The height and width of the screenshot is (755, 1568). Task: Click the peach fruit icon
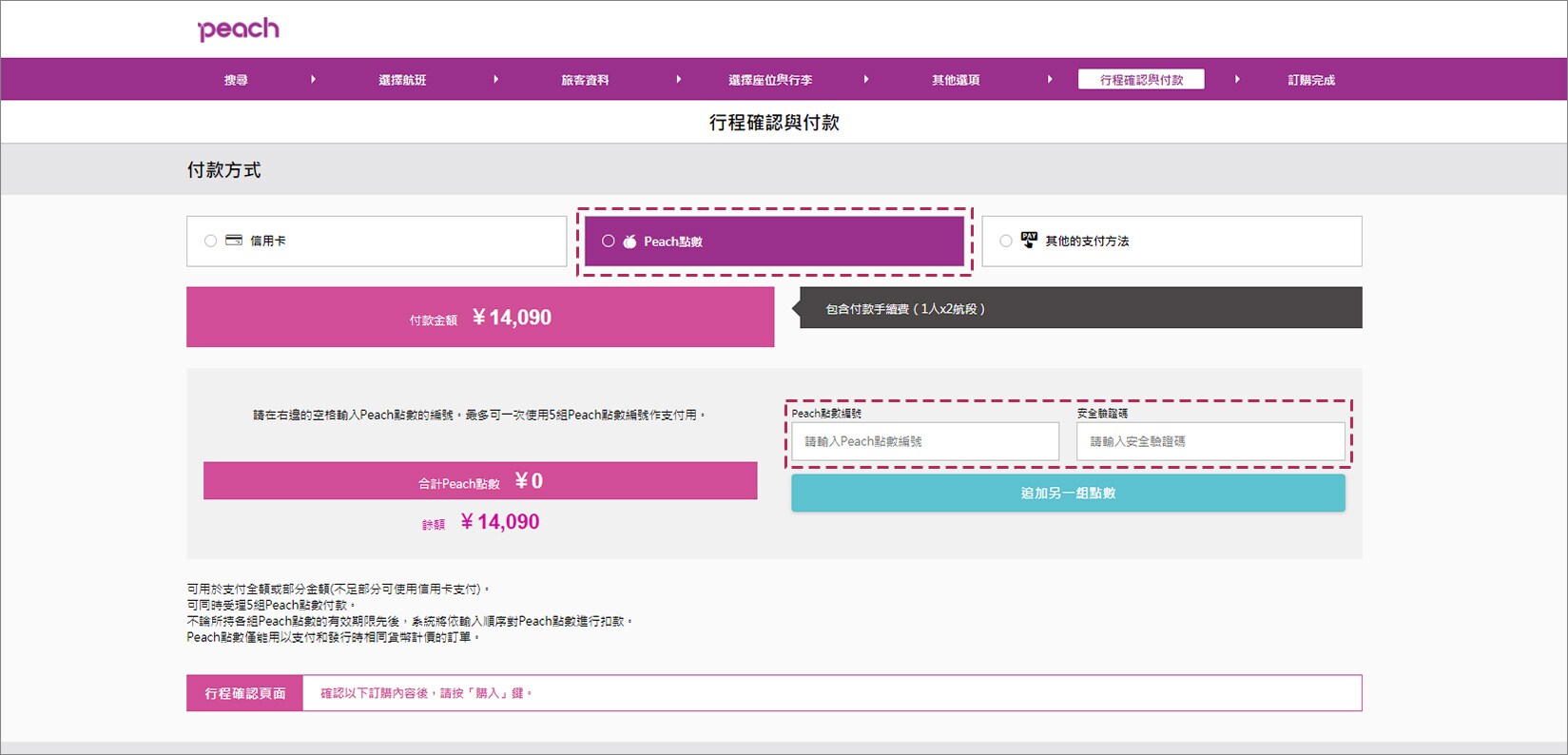(629, 242)
